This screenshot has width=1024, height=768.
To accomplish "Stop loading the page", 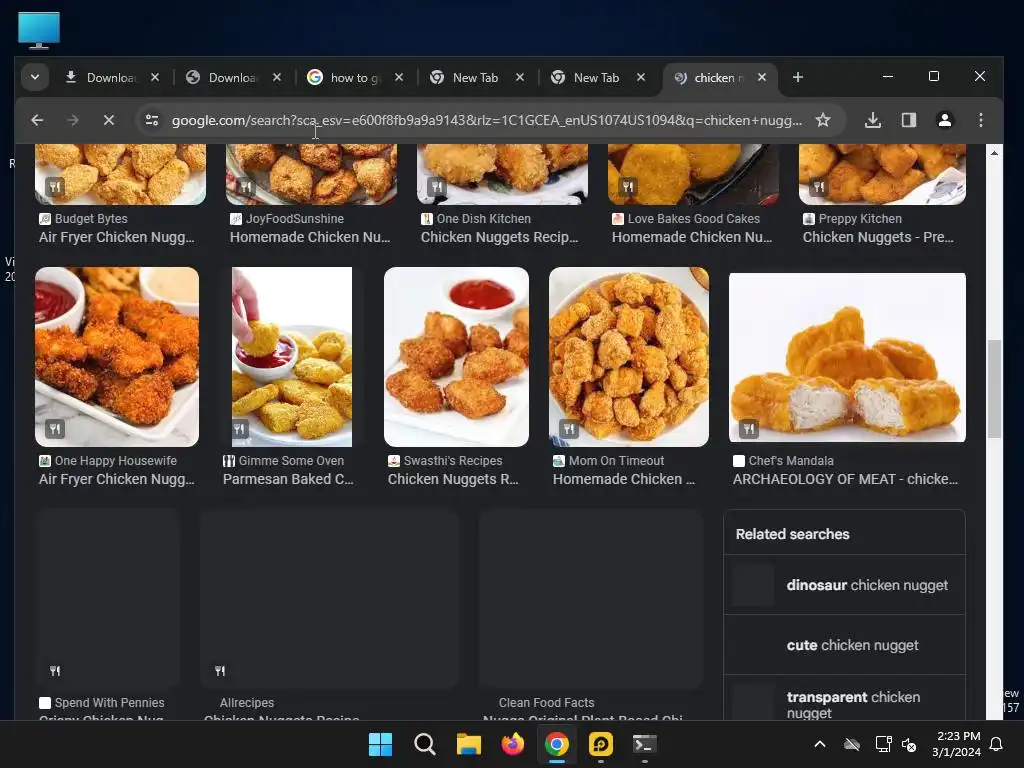I will pos(109,120).
